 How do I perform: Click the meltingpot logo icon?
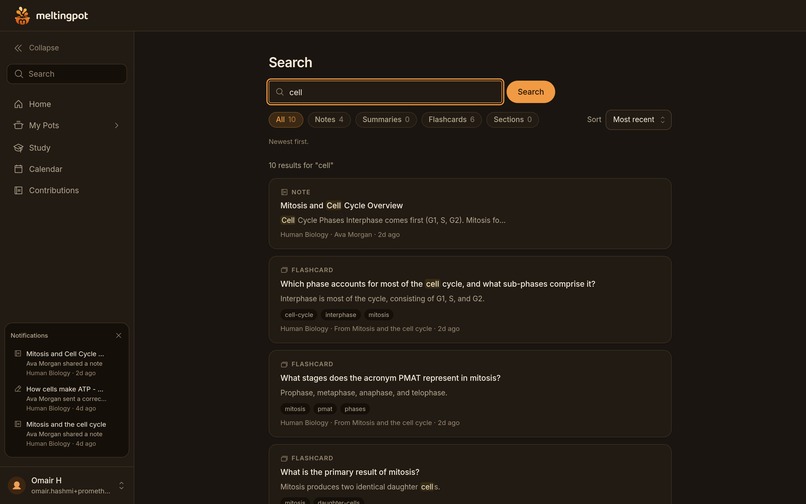click(22, 15)
